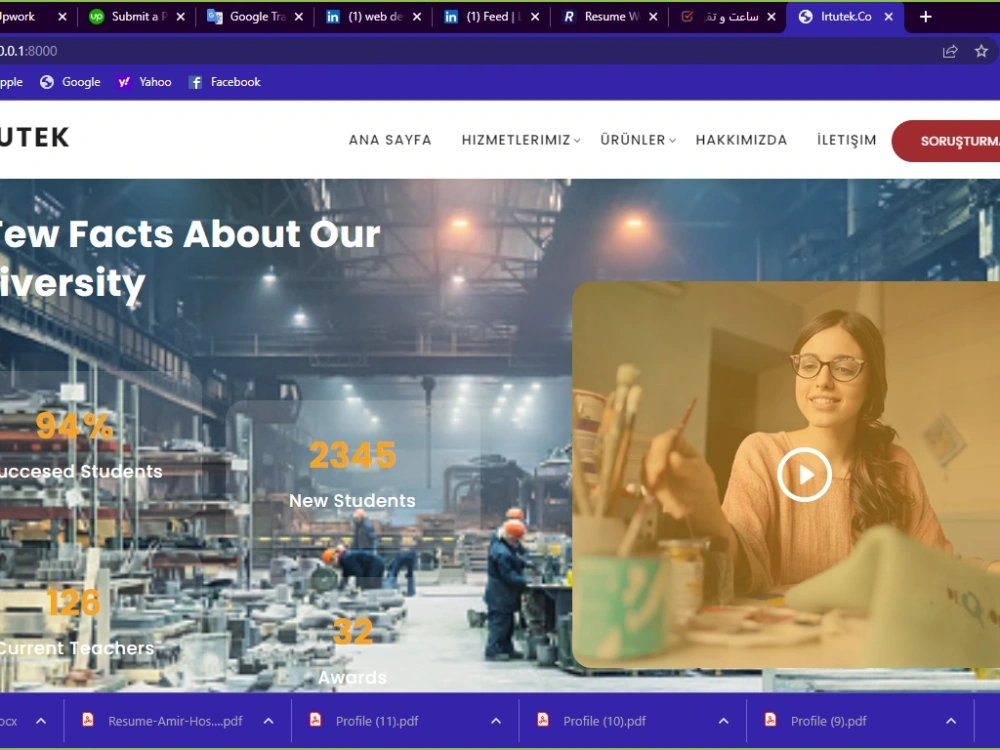Open the new tab plus button
1000x750 pixels.
[x=925, y=17]
